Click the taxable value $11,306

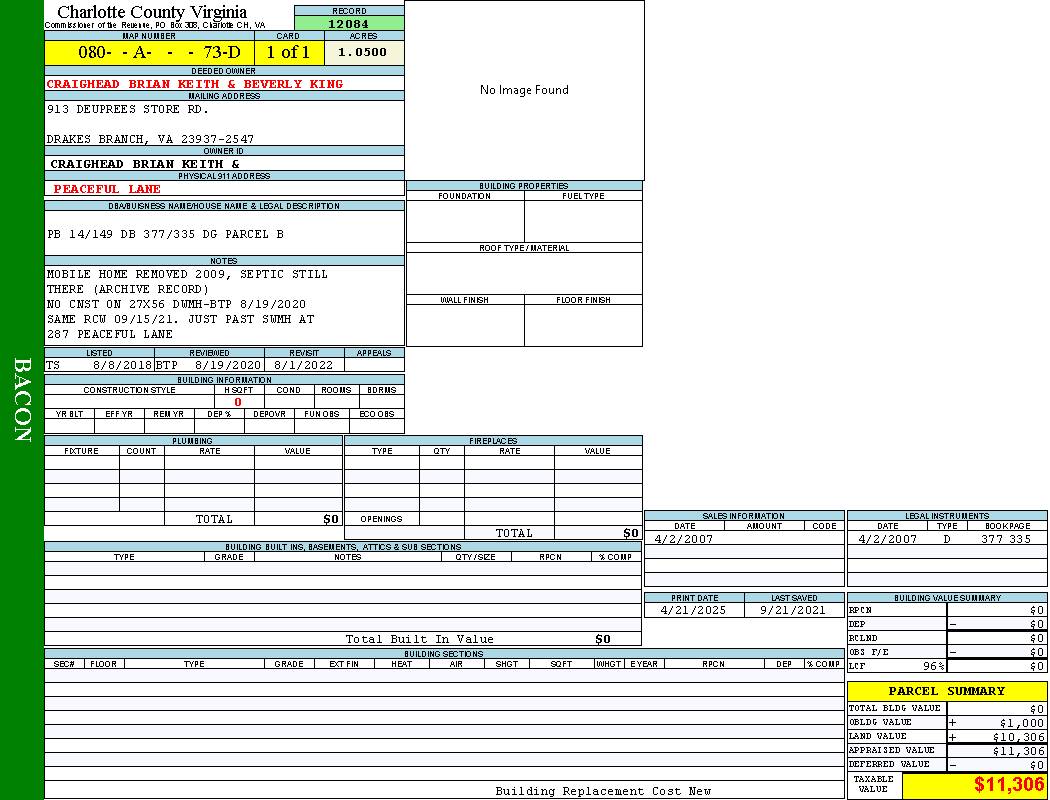(1008, 785)
